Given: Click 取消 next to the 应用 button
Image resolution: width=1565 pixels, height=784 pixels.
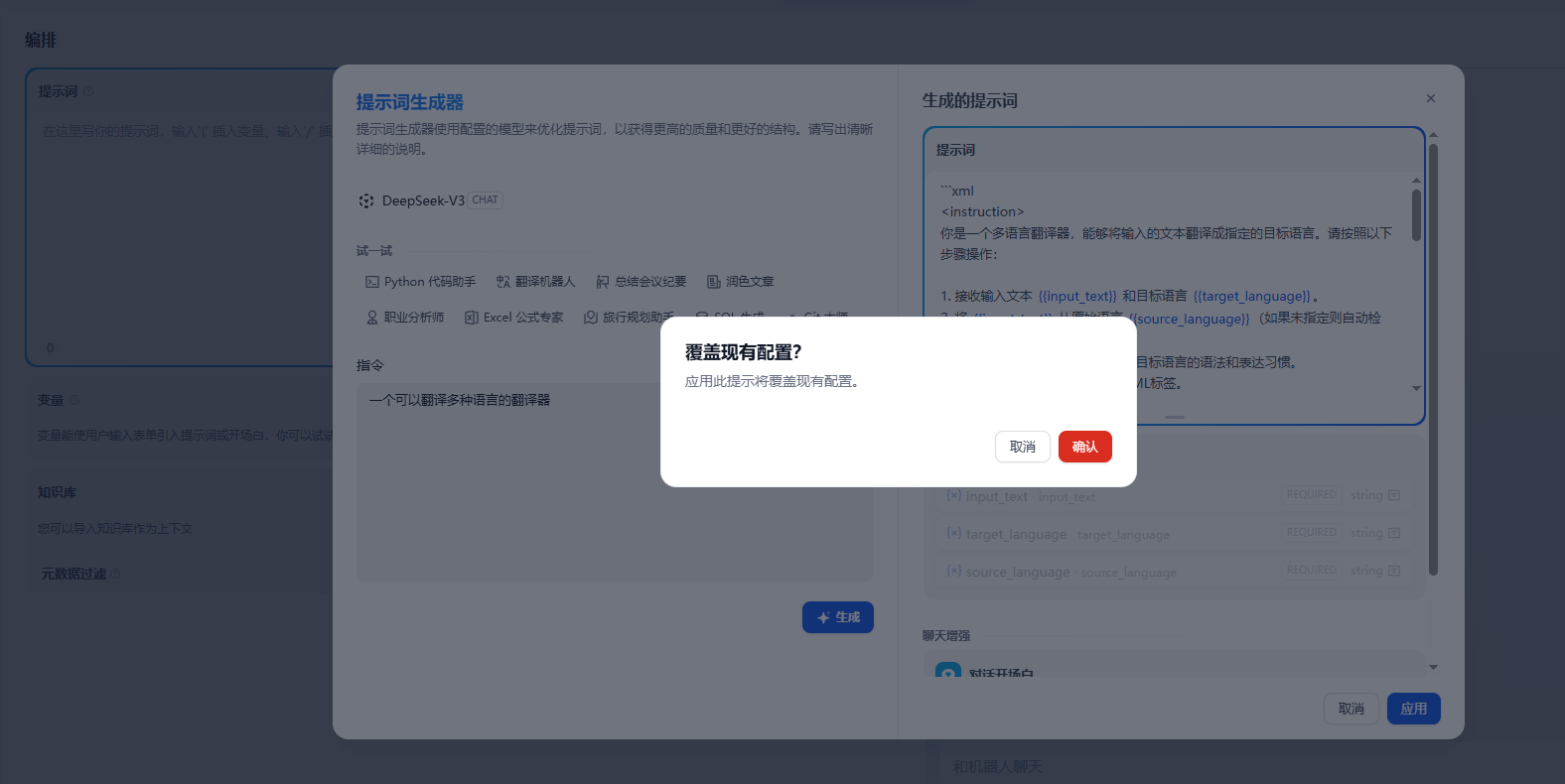Looking at the screenshot, I should click(x=1351, y=709).
